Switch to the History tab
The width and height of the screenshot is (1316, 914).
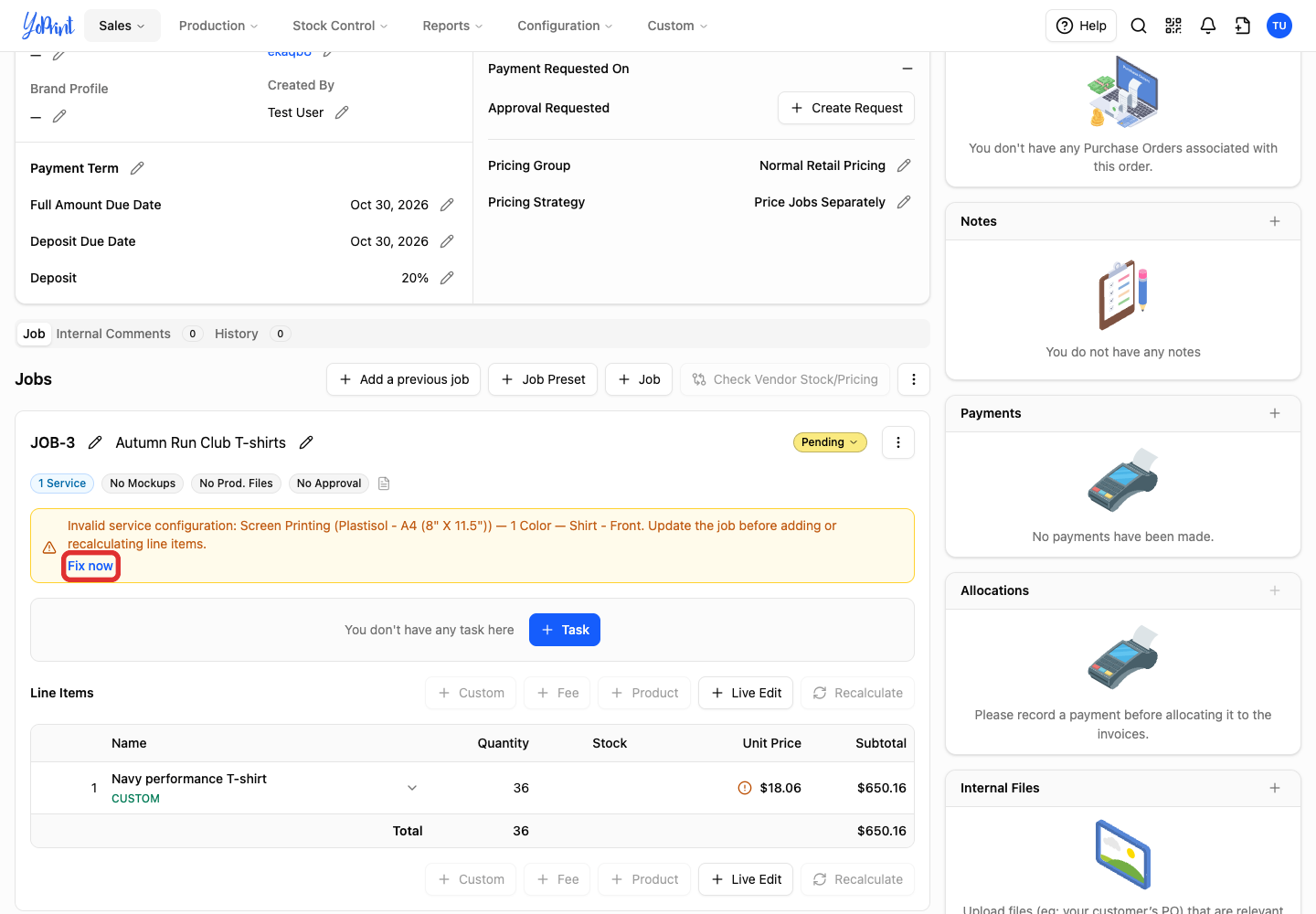237,334
